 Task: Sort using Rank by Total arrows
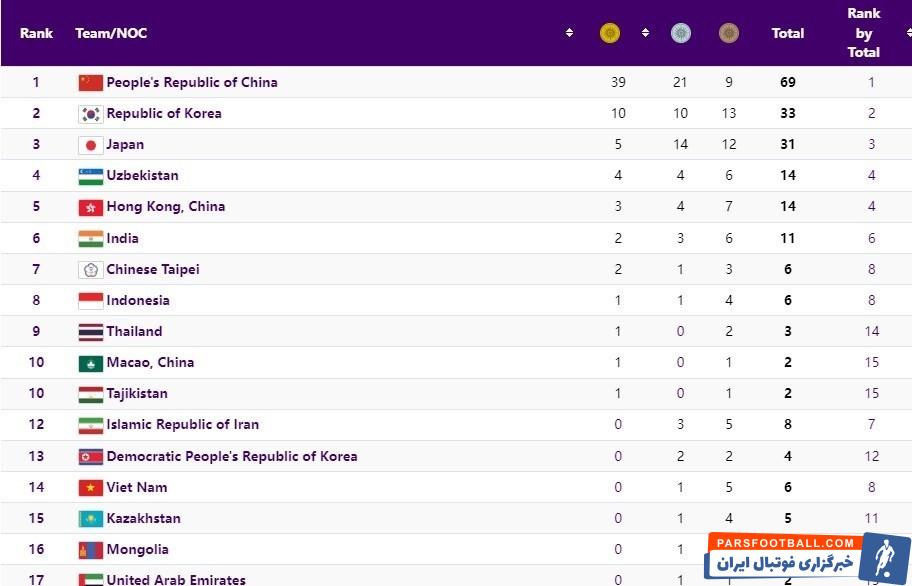(x=909, y=33)
